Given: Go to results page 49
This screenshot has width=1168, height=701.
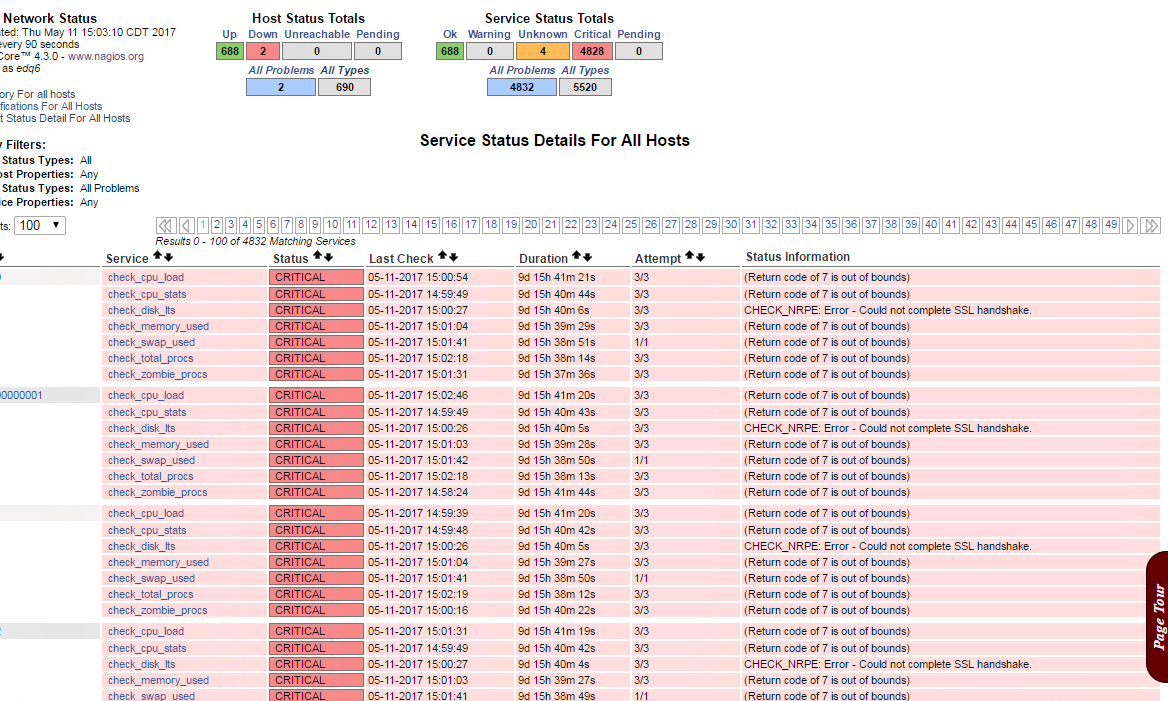Looking at the screenshot, I should coord(1111,224).
